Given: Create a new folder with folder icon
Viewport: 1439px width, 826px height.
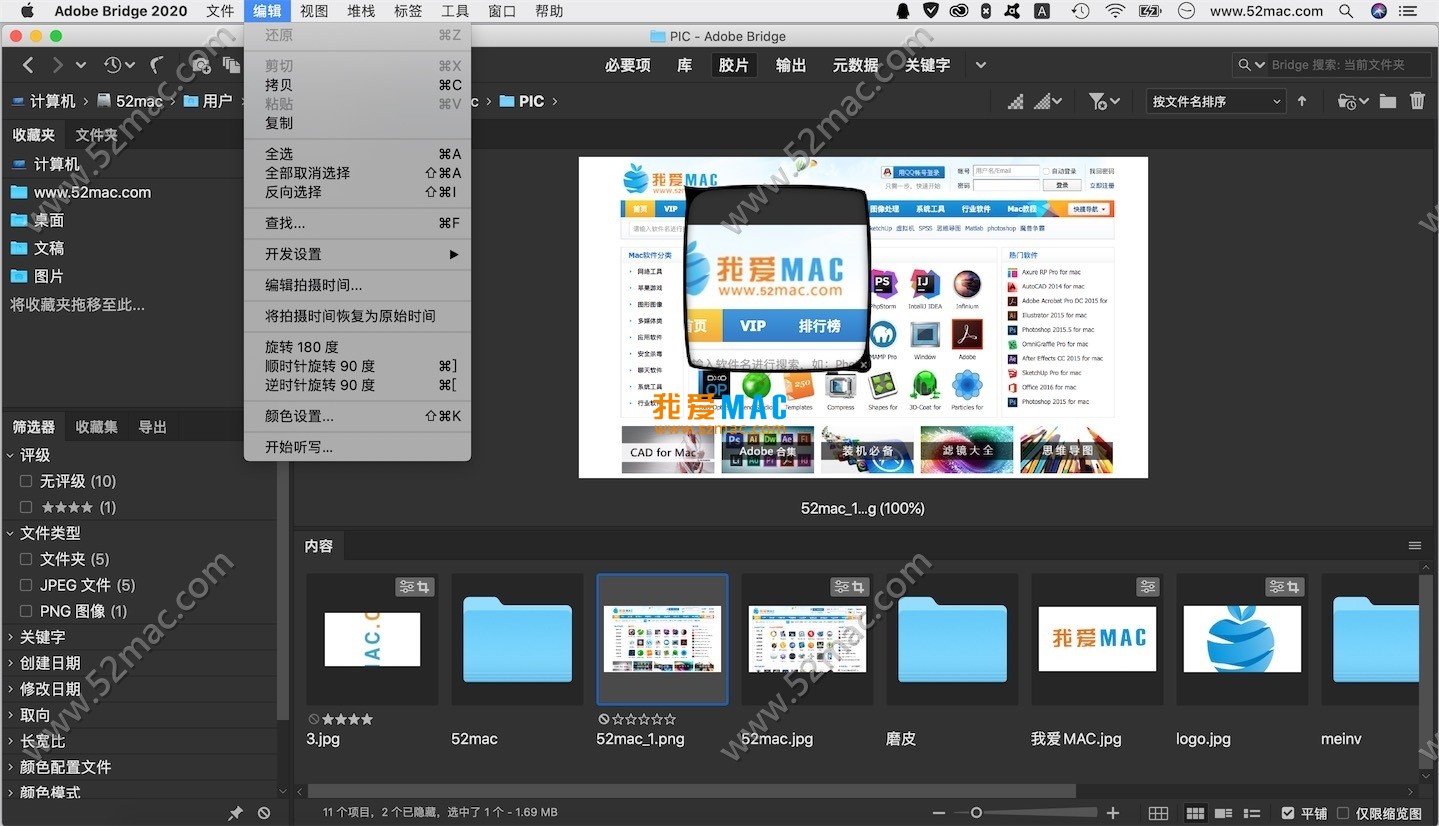Looking at the screenshot, I should (x=1388, y=101).
